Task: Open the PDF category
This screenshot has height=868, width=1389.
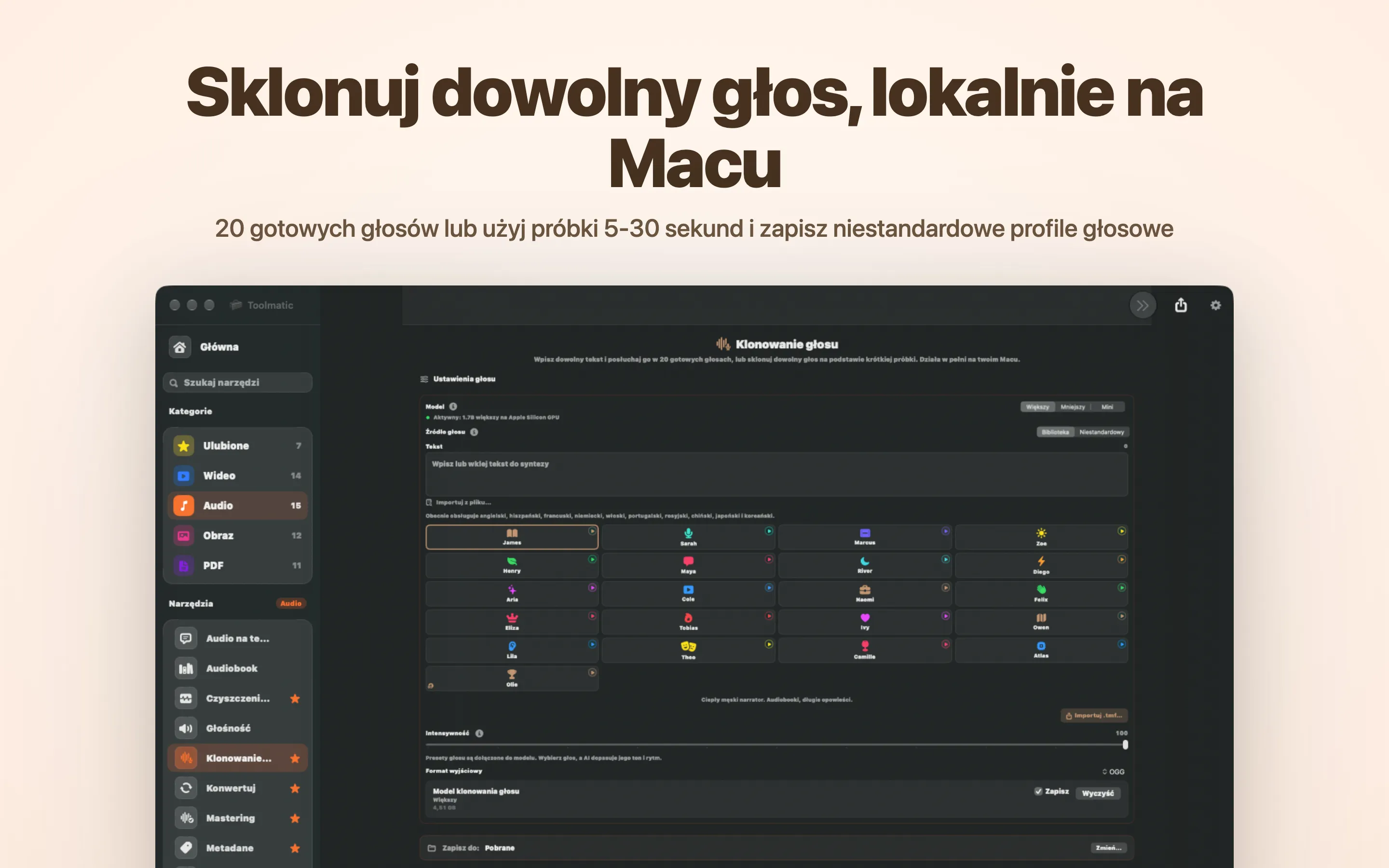Action: pos(238,566)
